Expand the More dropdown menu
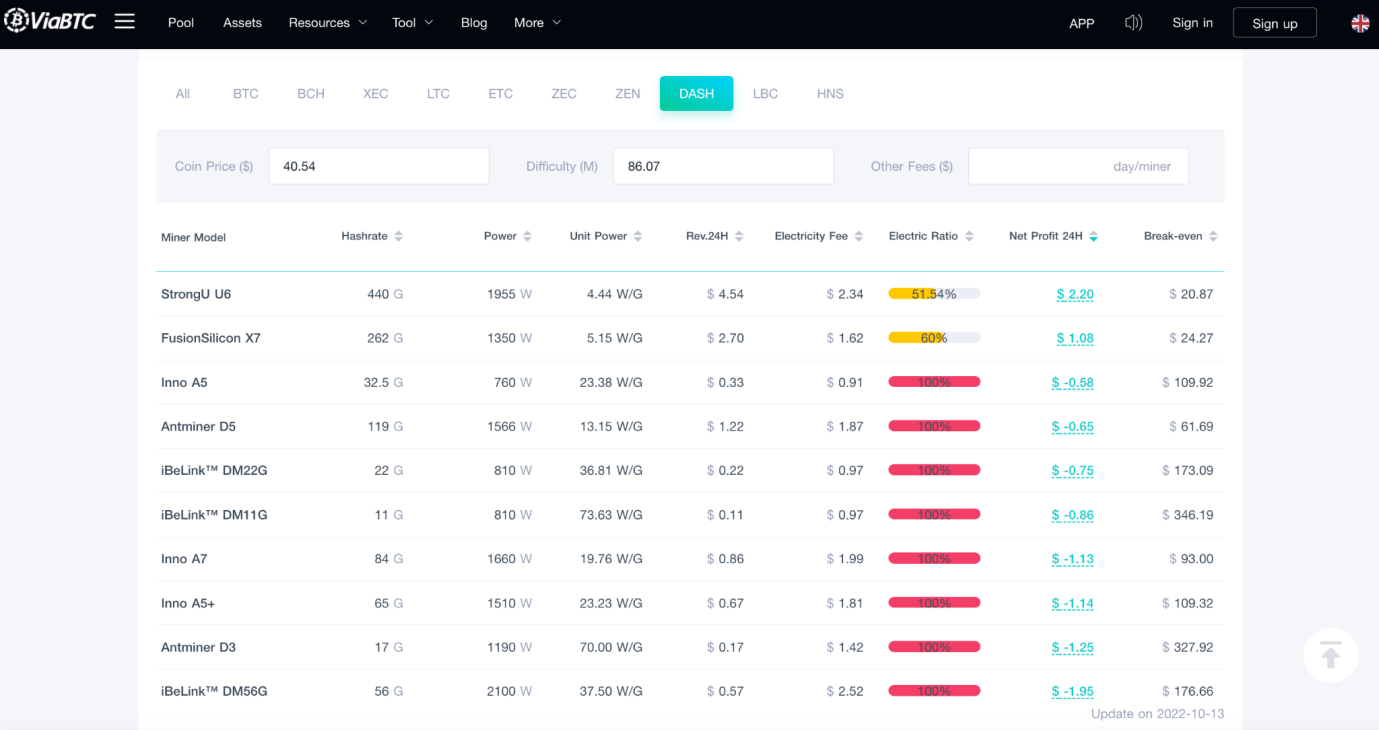 pyautogui.click(x=538, y=22)
